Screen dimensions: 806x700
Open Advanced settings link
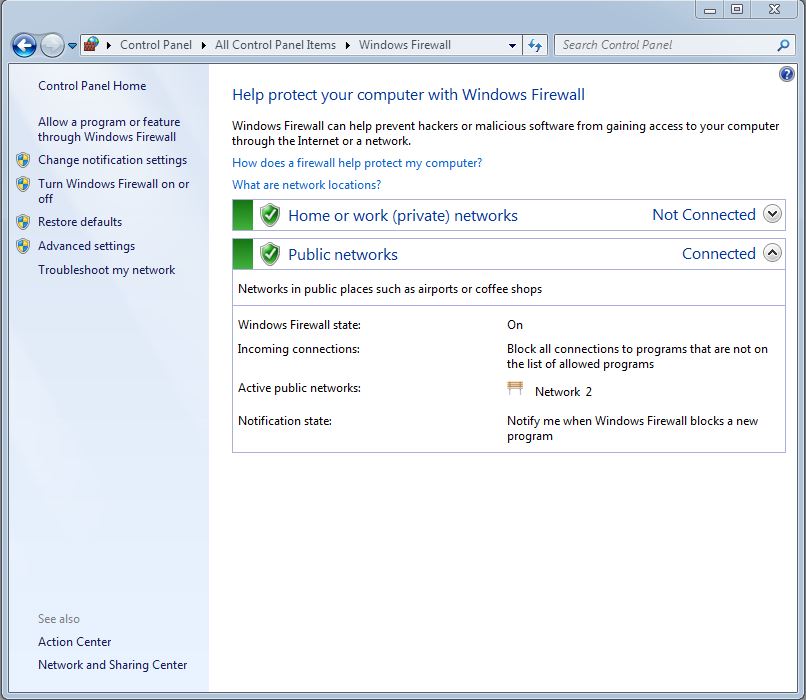(86, 246)
